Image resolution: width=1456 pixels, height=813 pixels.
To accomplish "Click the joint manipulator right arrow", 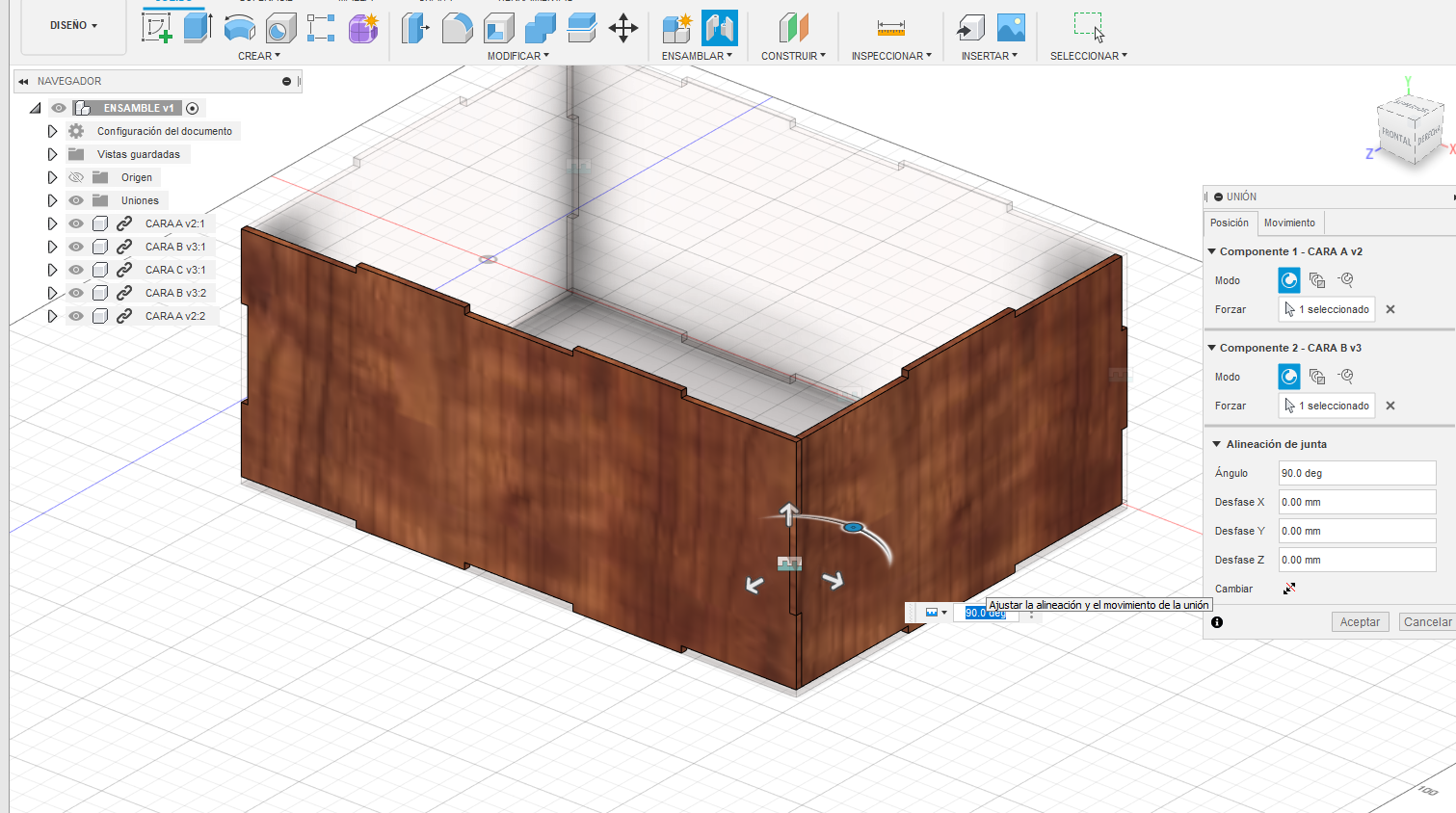I will pyautogui.click(x=834, y=580).
